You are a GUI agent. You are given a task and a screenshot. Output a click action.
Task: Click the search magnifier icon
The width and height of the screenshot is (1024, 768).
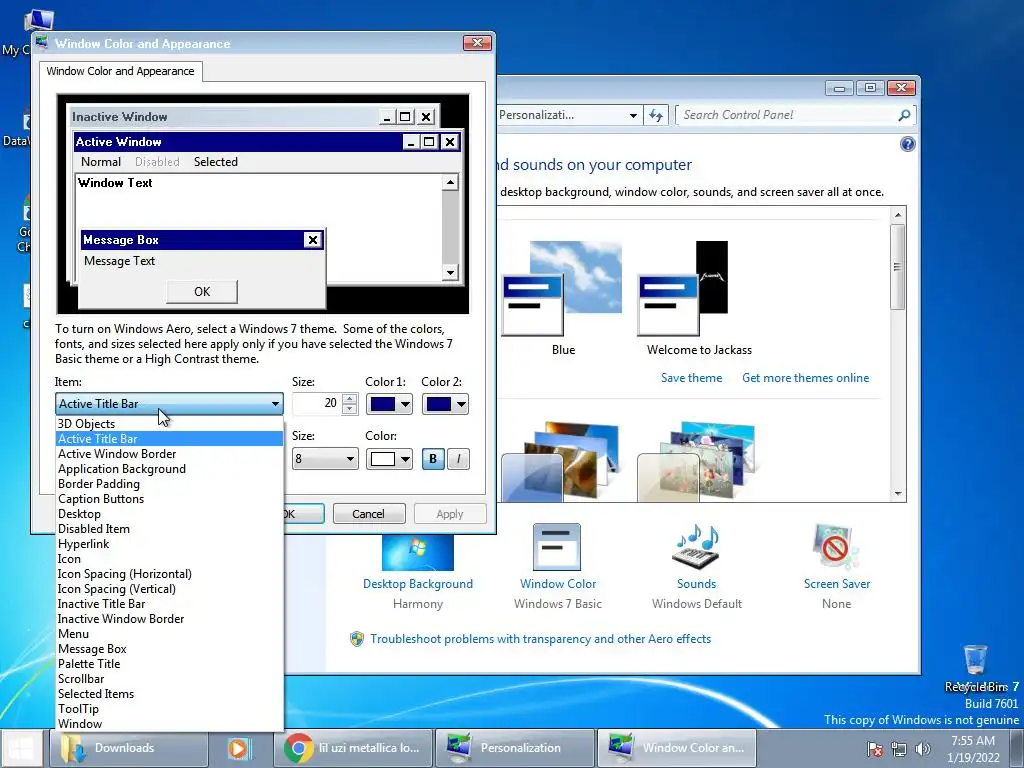pos(904,116)
